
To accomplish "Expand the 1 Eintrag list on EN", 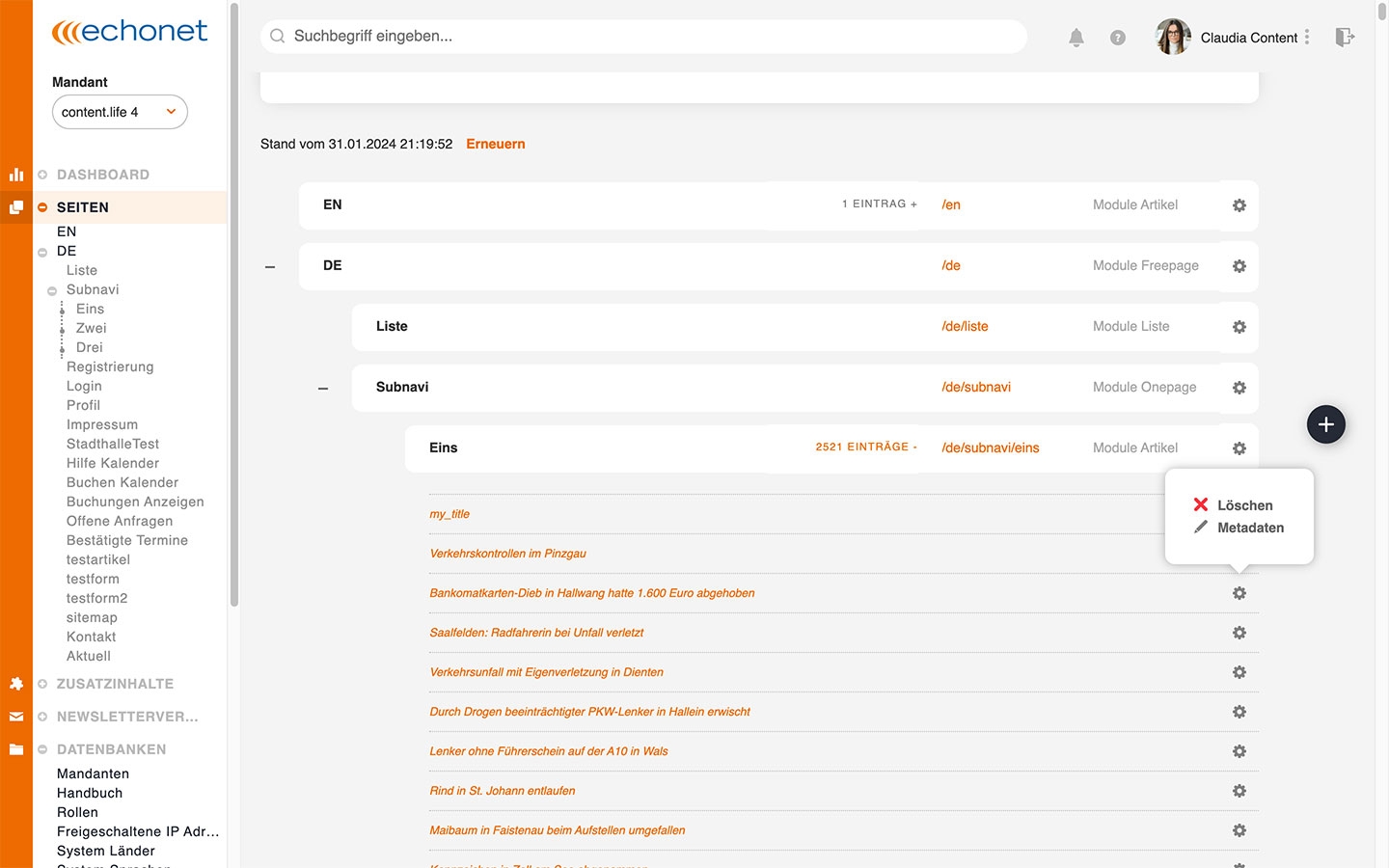I will [879, 204].
